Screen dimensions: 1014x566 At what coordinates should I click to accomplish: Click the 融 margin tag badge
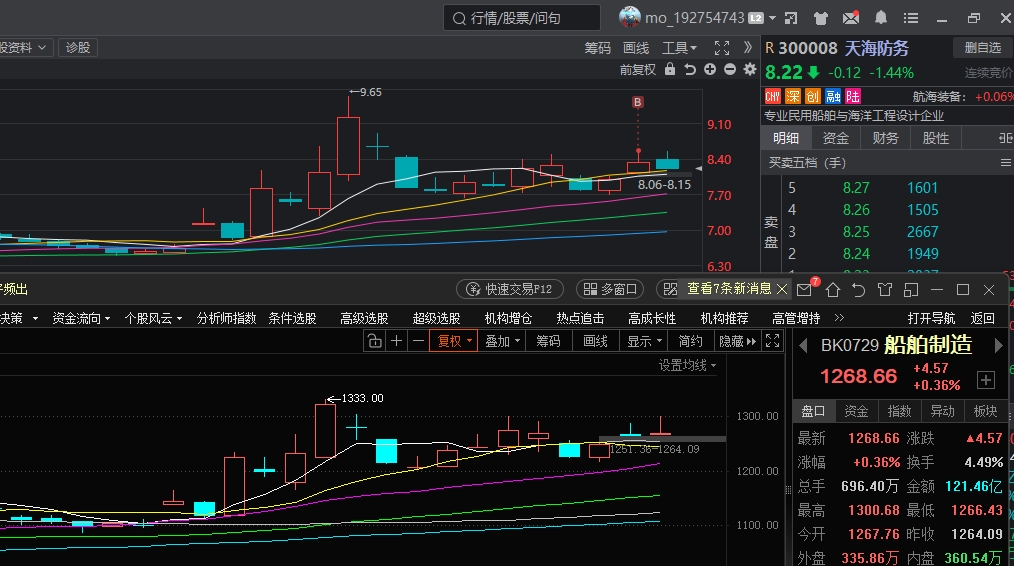pos(833,96)
